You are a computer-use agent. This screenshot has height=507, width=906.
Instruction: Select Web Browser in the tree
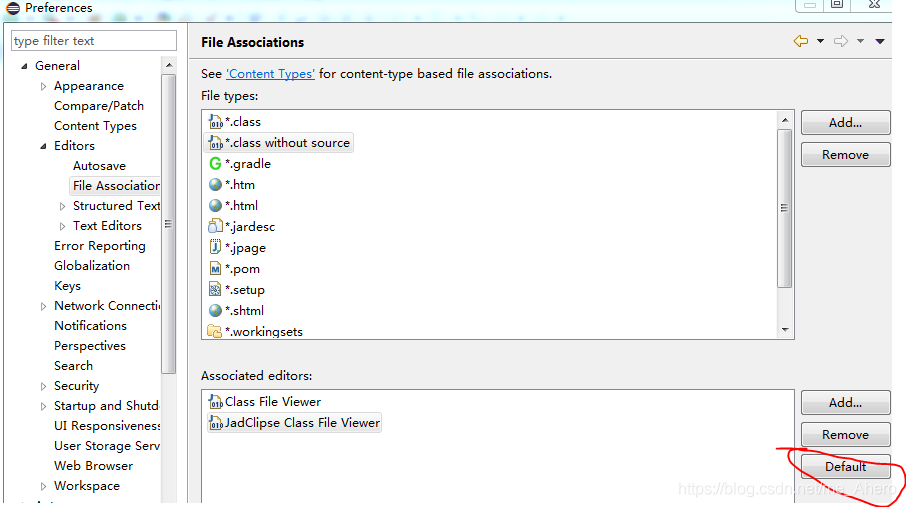tap(94, 466)
